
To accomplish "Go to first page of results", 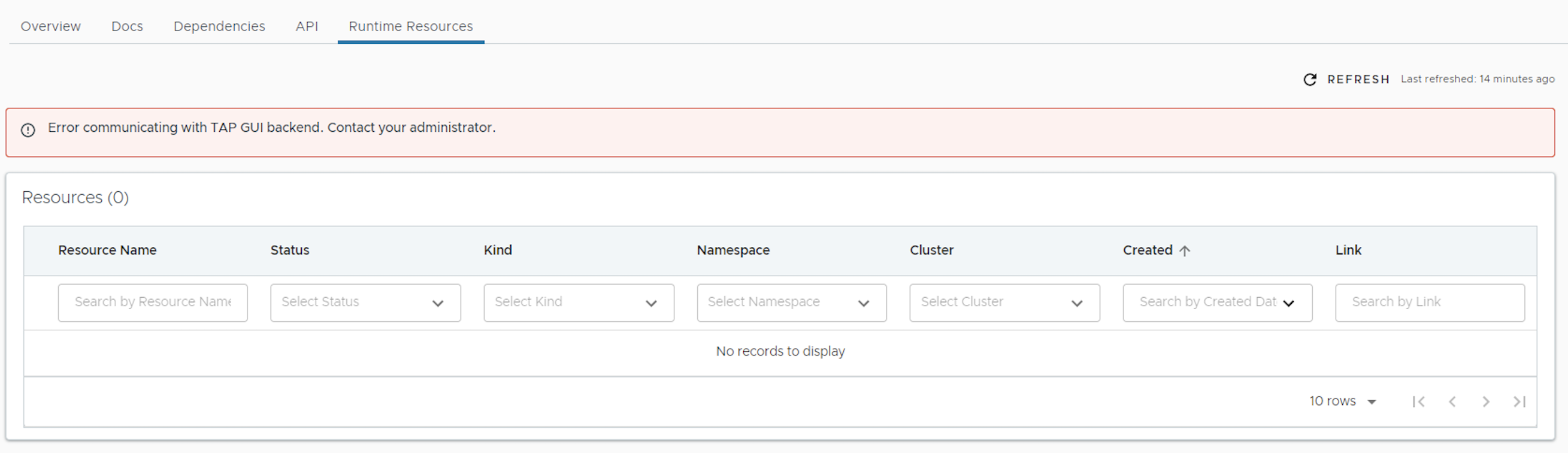I will click(1418, 401).
